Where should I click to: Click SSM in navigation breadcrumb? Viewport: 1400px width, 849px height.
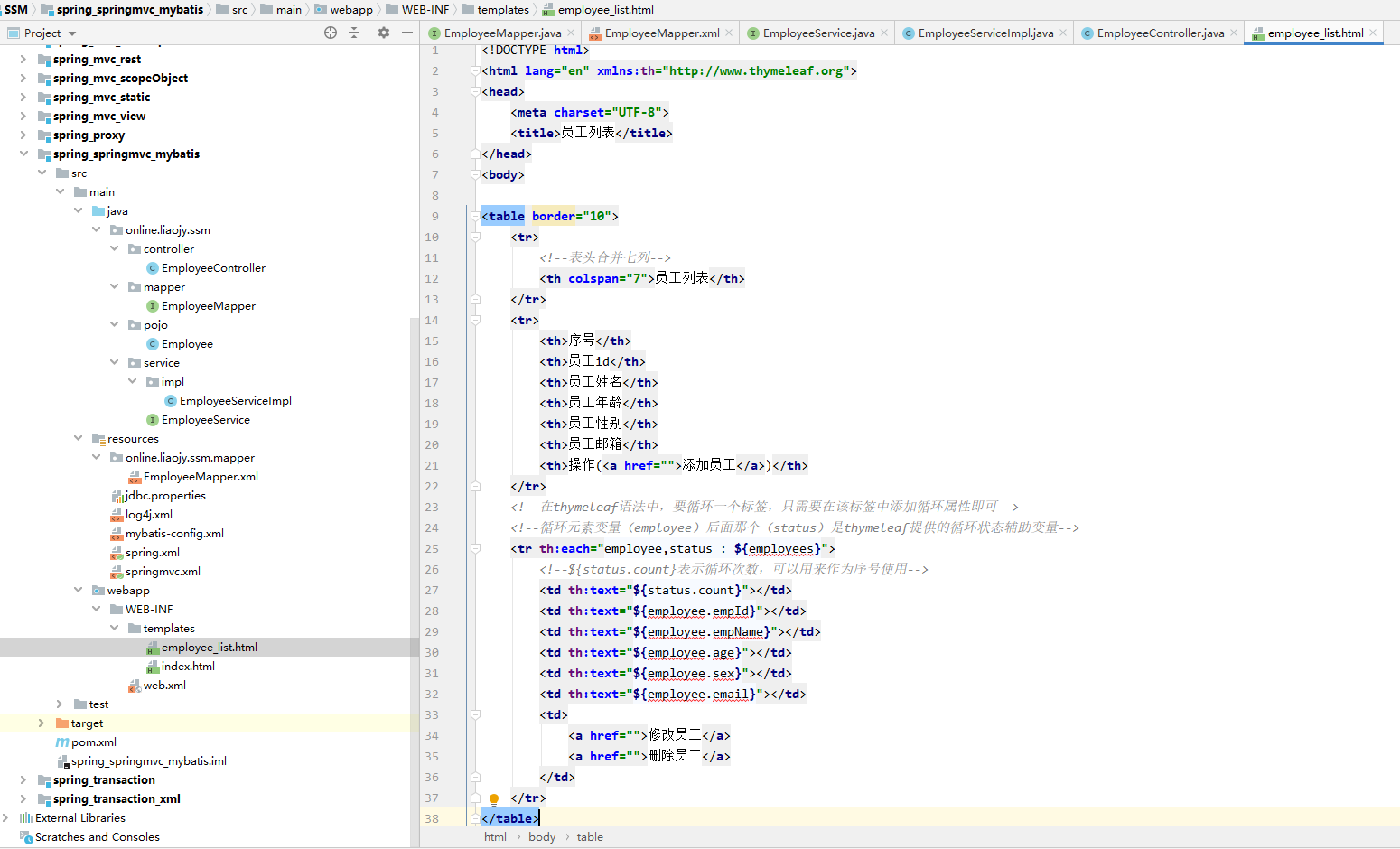(16, 9)
